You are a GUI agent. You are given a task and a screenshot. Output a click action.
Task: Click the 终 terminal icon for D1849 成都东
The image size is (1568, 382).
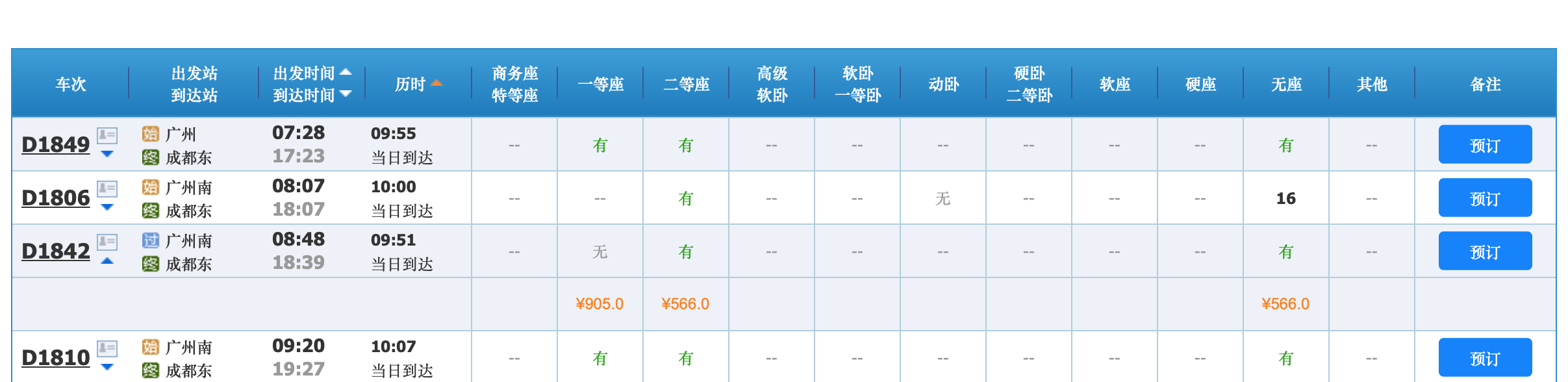(151, 157)
